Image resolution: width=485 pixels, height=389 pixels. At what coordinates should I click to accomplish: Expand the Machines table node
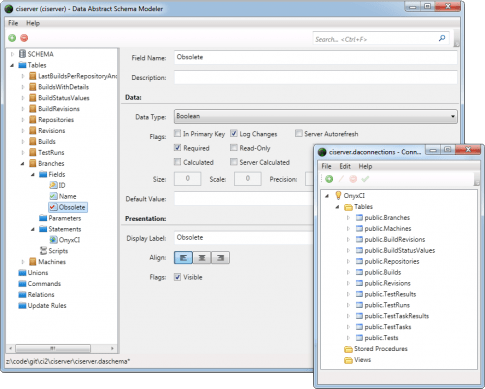click(x=23, y=262)
